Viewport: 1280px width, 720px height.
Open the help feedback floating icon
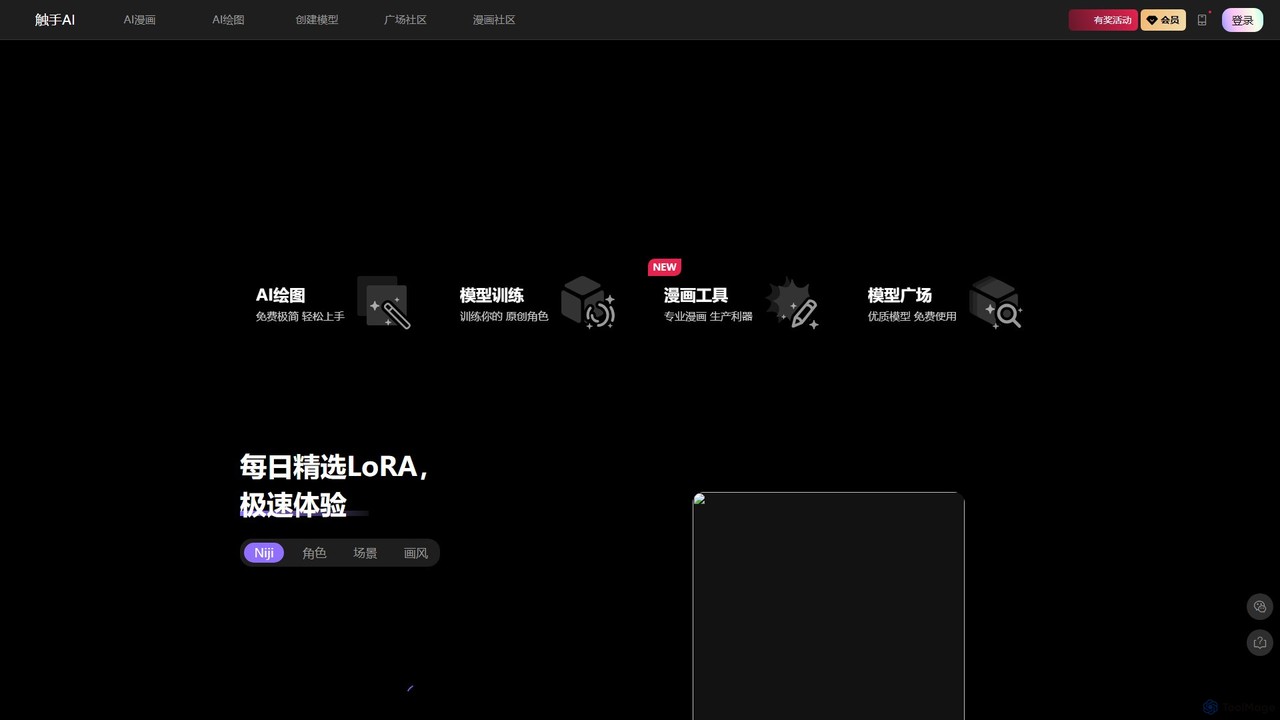pyautogui.click(x=1260, y=642)
